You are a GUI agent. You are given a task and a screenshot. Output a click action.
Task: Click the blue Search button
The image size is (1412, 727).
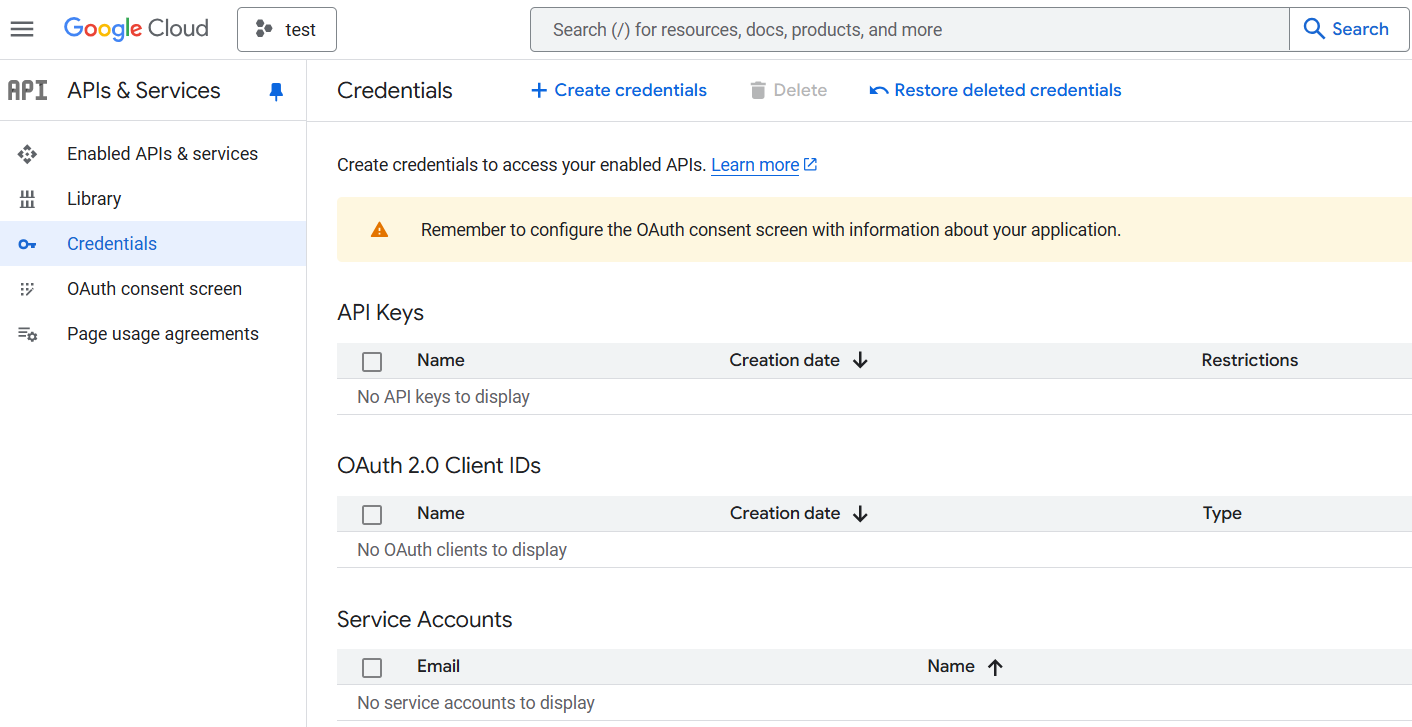coord(1349,30)
